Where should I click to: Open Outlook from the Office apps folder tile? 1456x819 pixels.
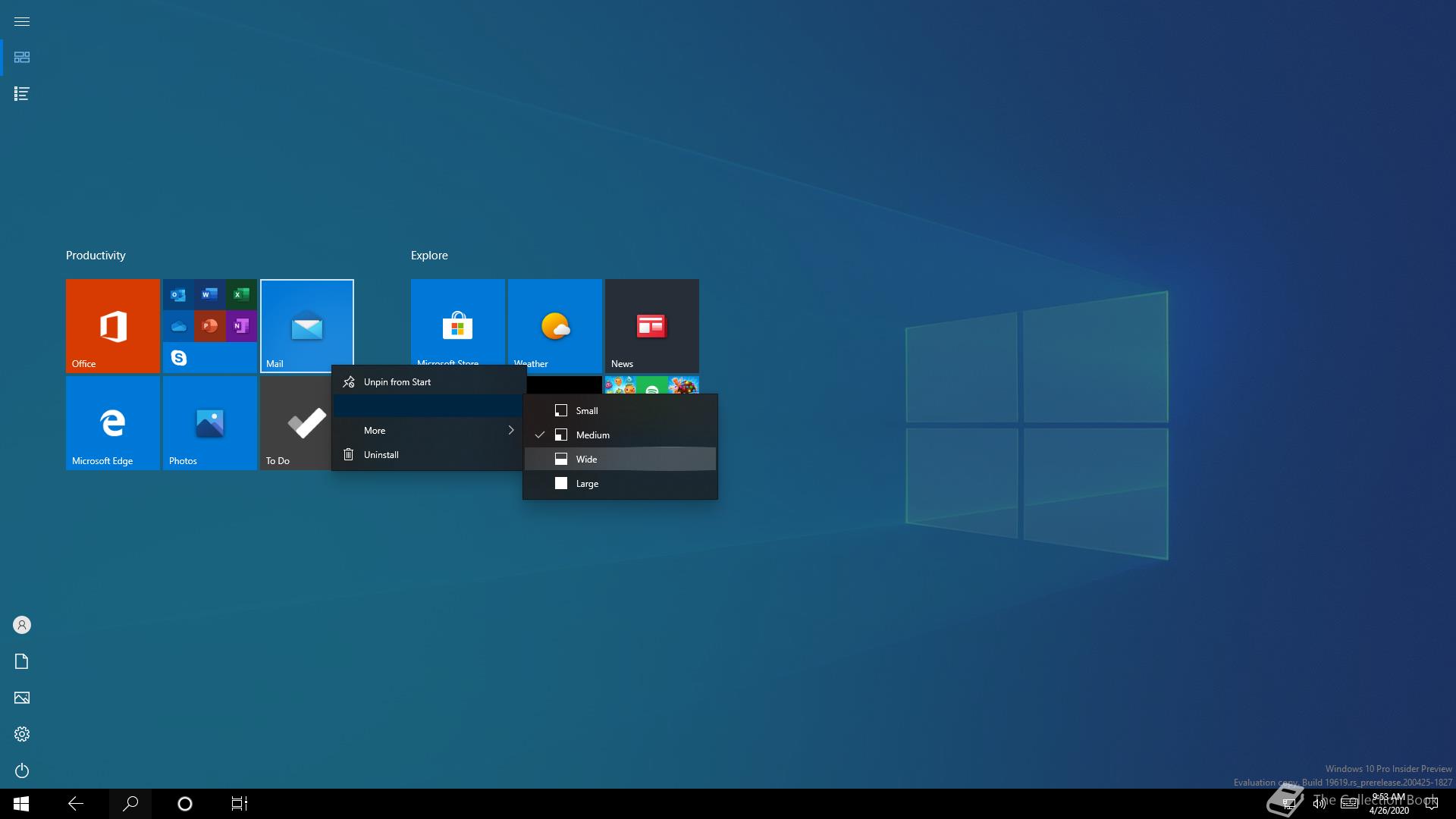(178, 294)
